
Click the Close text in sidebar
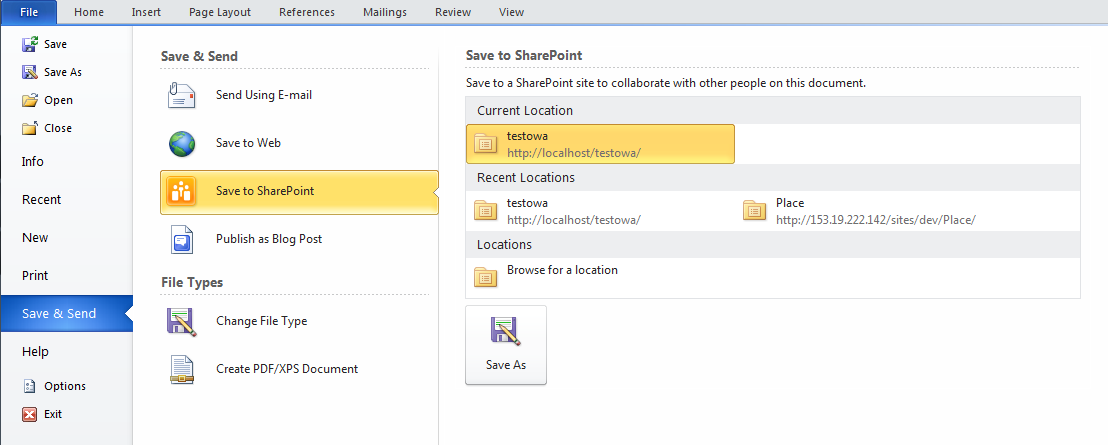[58, 128]
